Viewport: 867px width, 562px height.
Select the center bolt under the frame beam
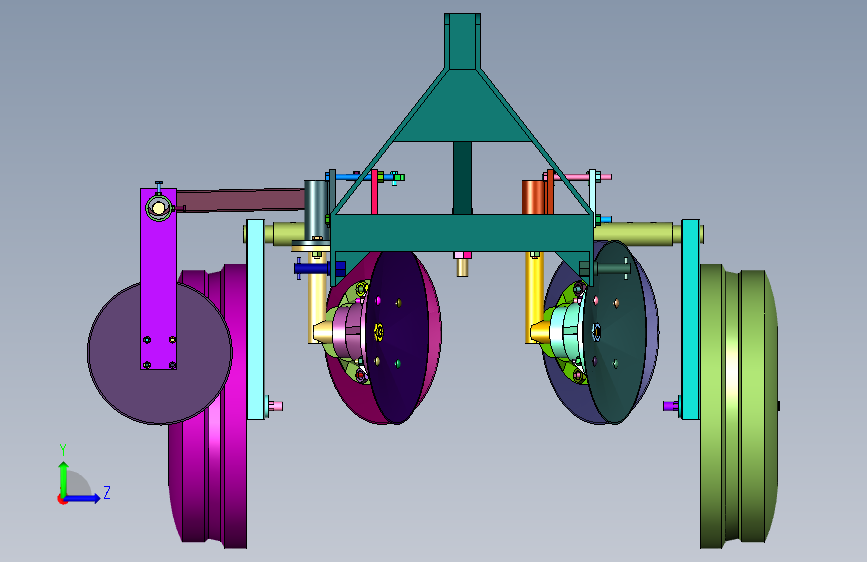[x=462, y=264]
